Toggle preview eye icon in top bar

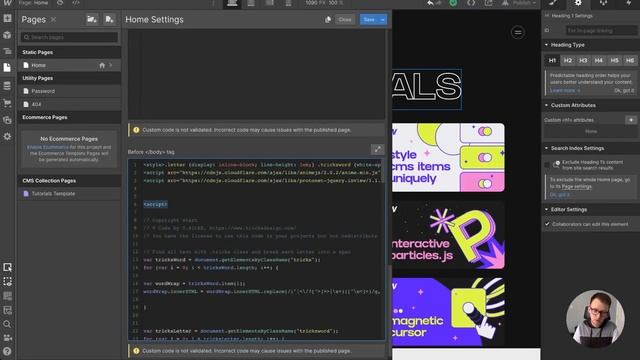click(60, 3)
